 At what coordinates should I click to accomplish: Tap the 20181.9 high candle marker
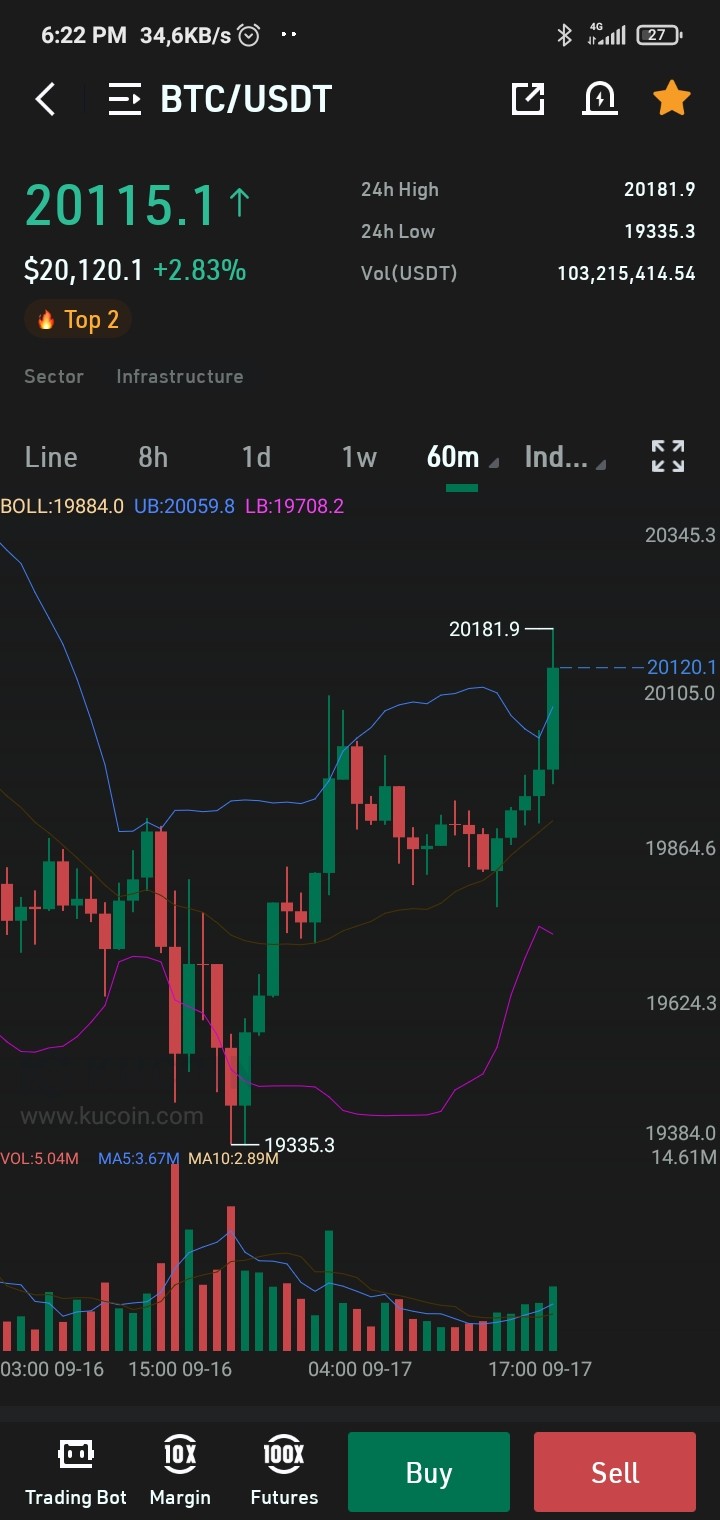(485, 629)
